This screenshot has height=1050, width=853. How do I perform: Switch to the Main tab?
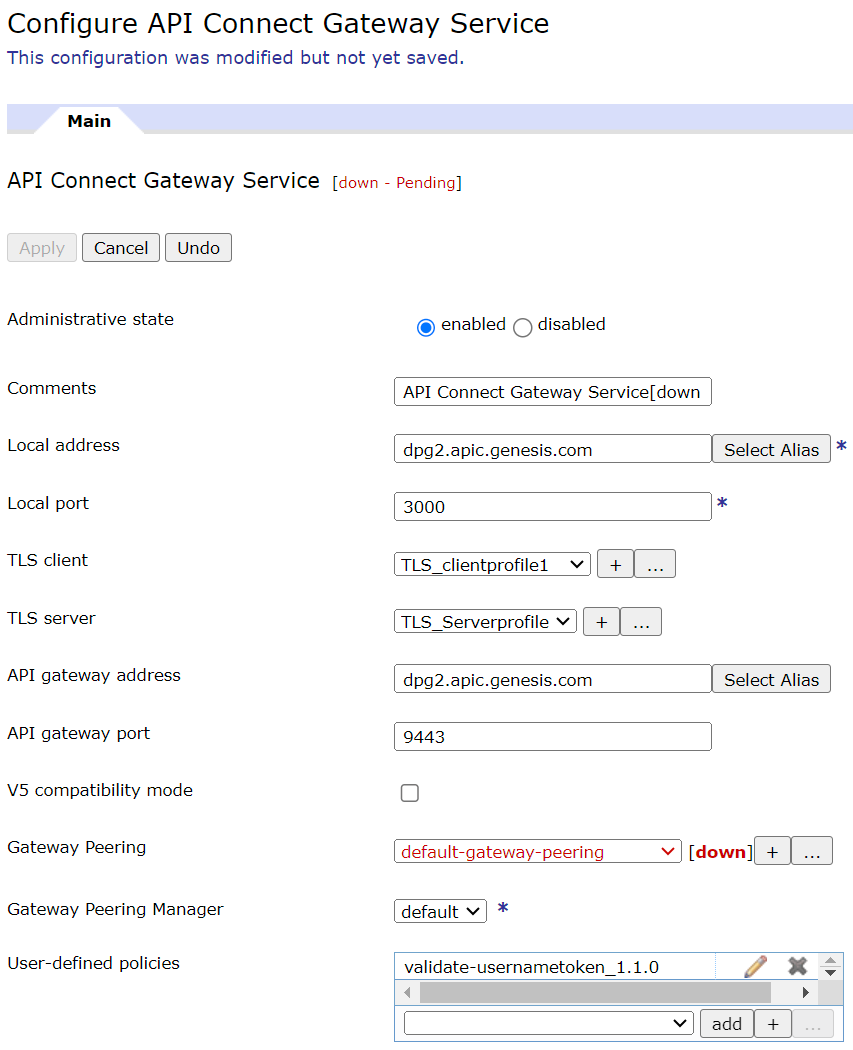[88, 120]
